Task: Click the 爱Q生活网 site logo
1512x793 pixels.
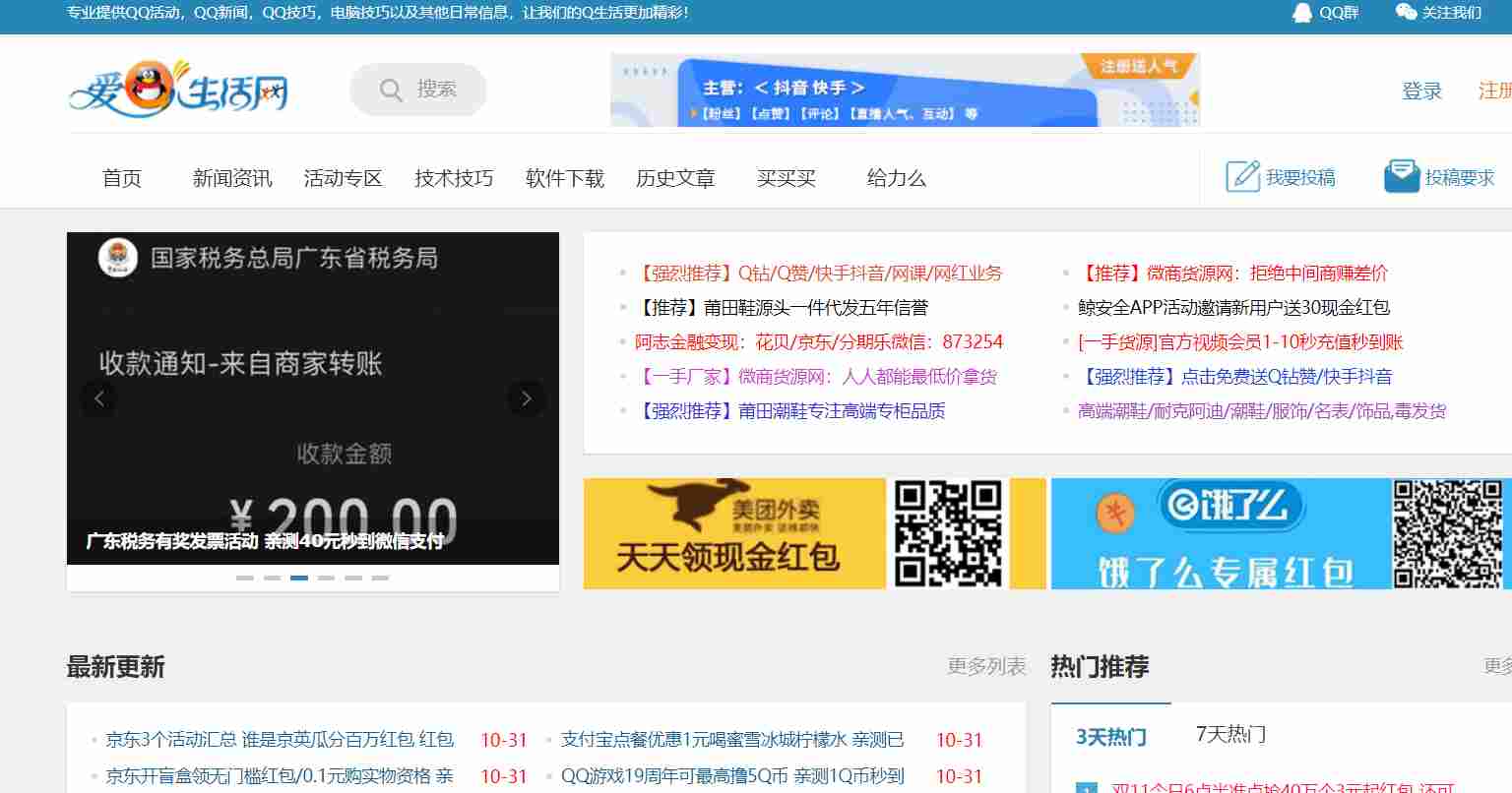Action: (178, 90)
